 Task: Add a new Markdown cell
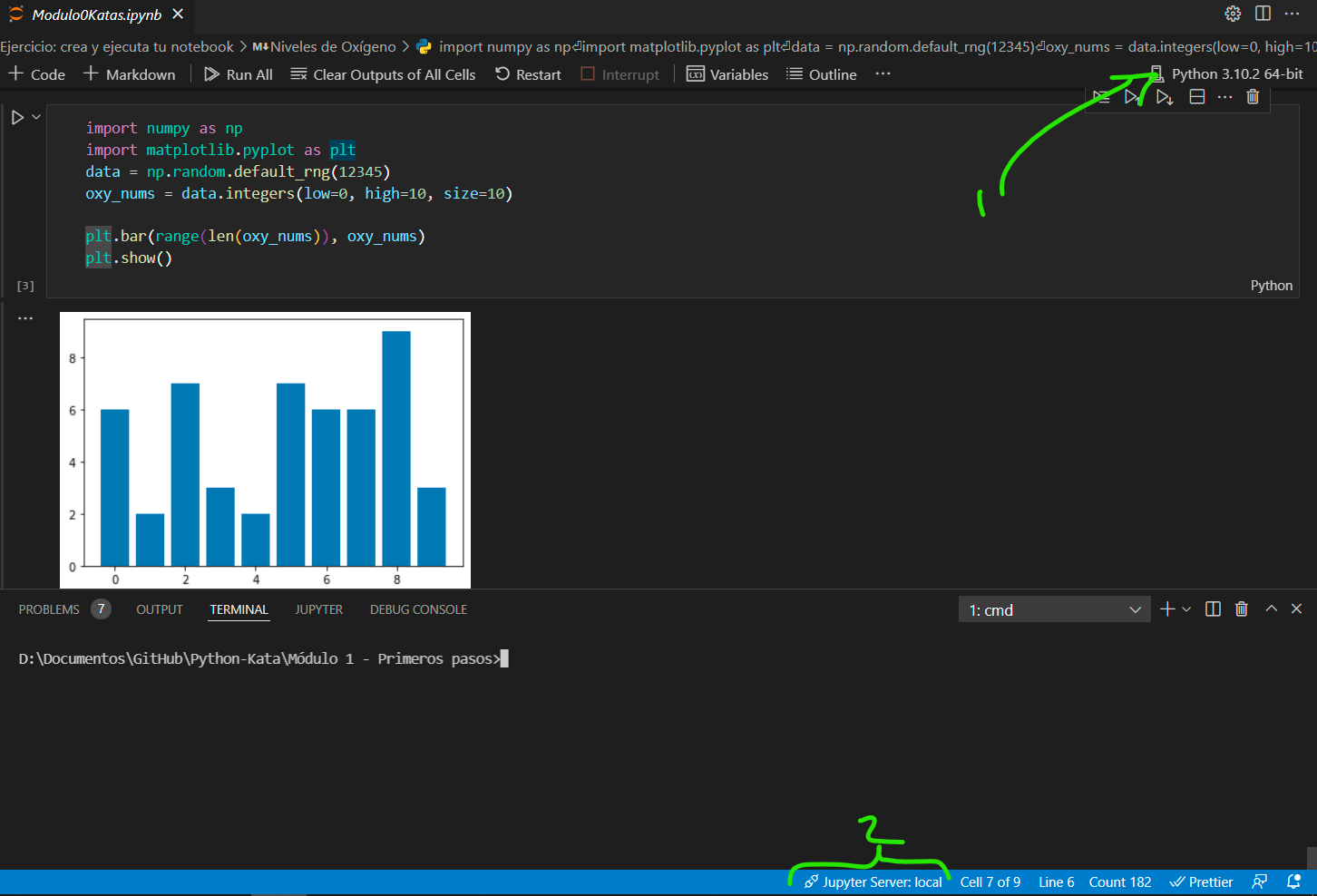pos(130,74)
